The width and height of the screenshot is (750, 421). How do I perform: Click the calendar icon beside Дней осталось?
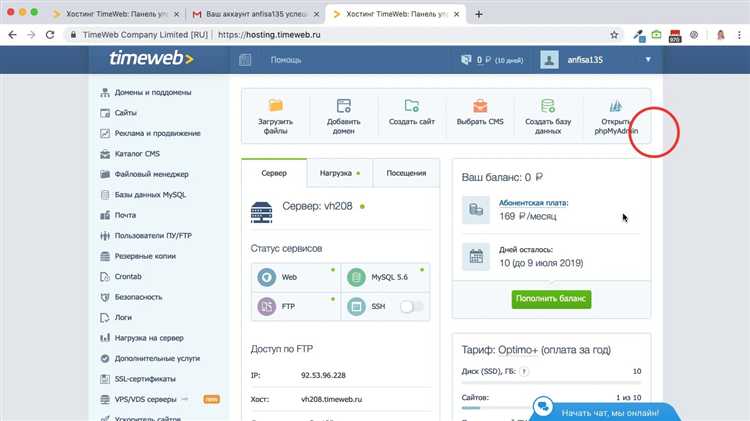[476, 256]
